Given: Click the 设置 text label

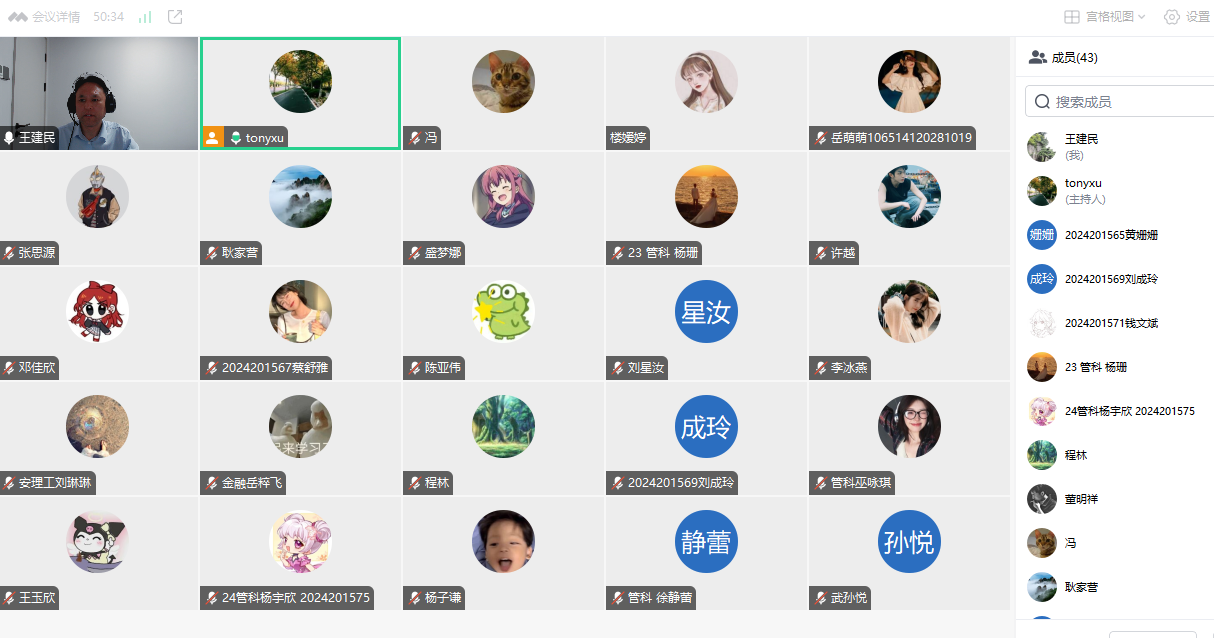Looking at the screenshot, I should click(1198, 17).
